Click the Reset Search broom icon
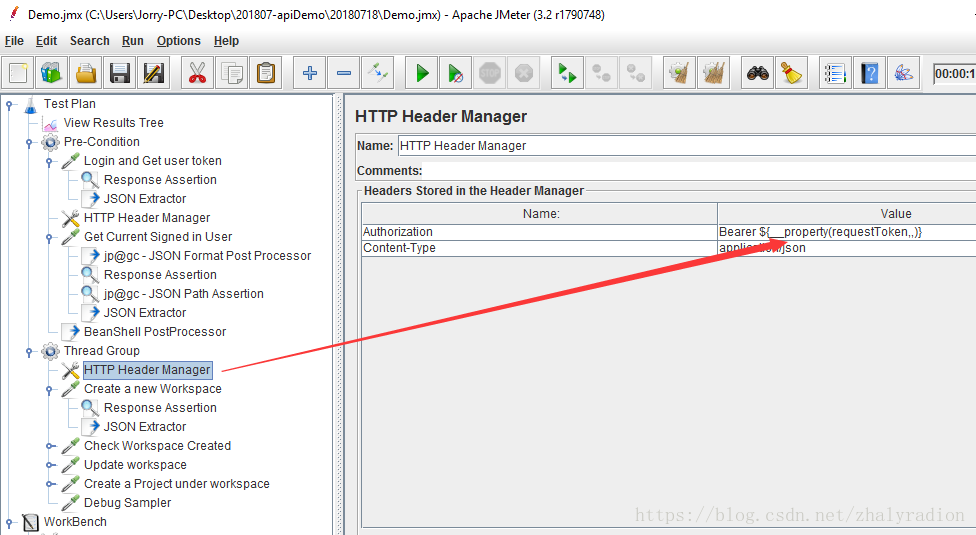The width and height of the screenshot is (976, 535). (x=792, y=73)
